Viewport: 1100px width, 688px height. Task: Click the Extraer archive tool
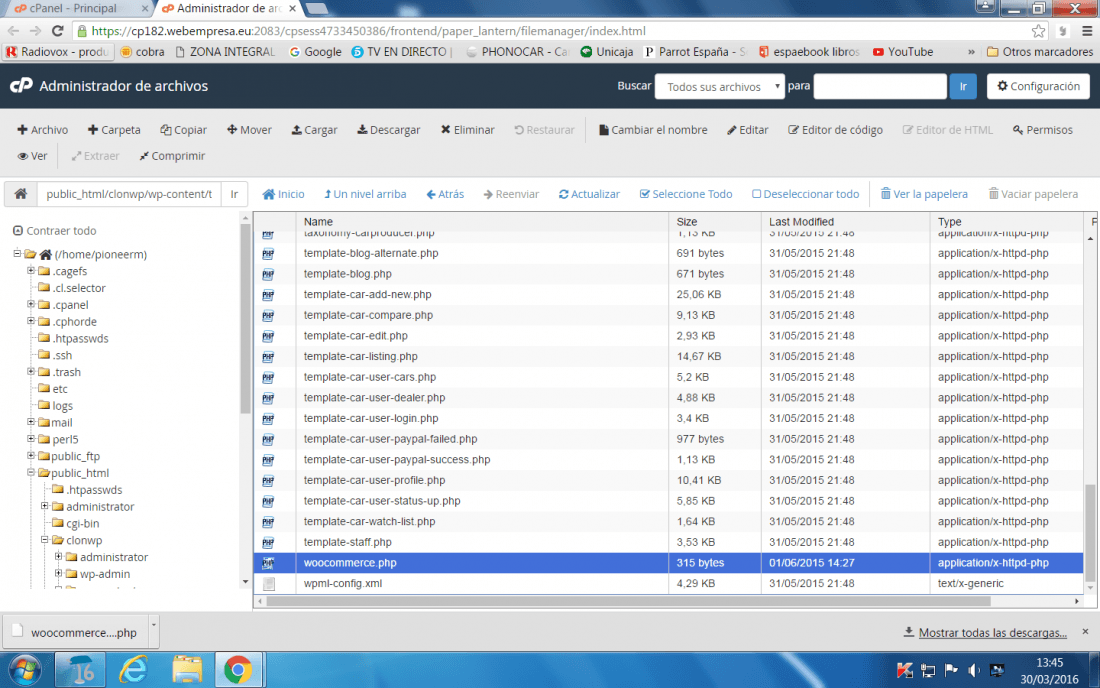click(x=95, y=156)
